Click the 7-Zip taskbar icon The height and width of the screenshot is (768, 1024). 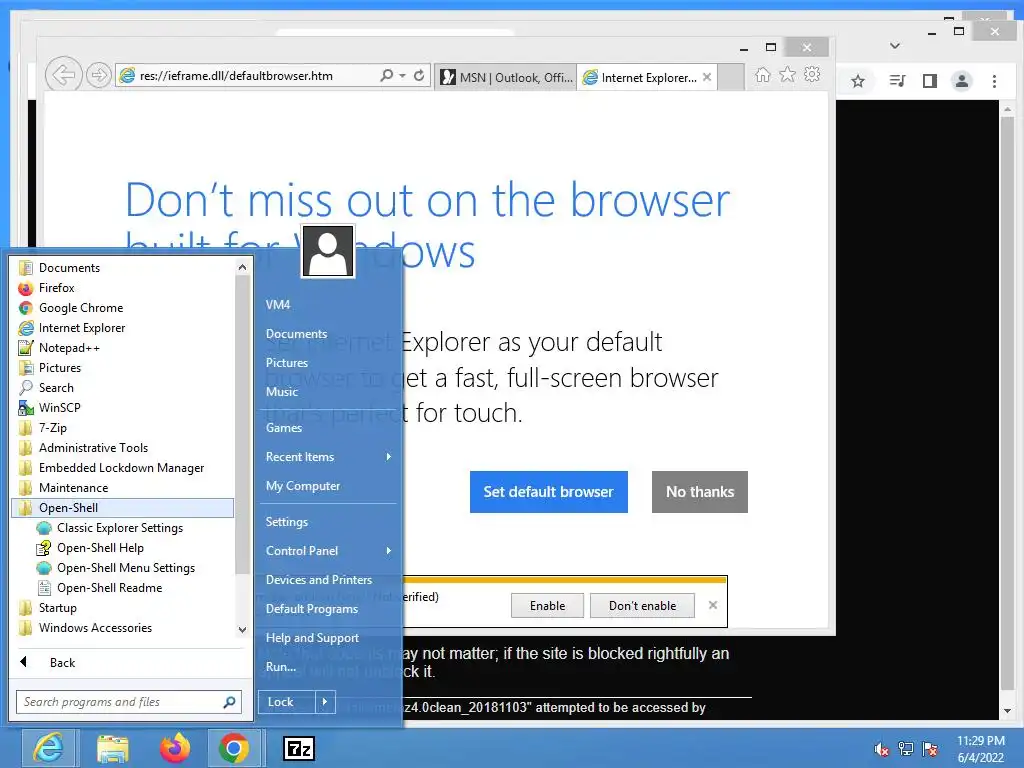[299, 748]
